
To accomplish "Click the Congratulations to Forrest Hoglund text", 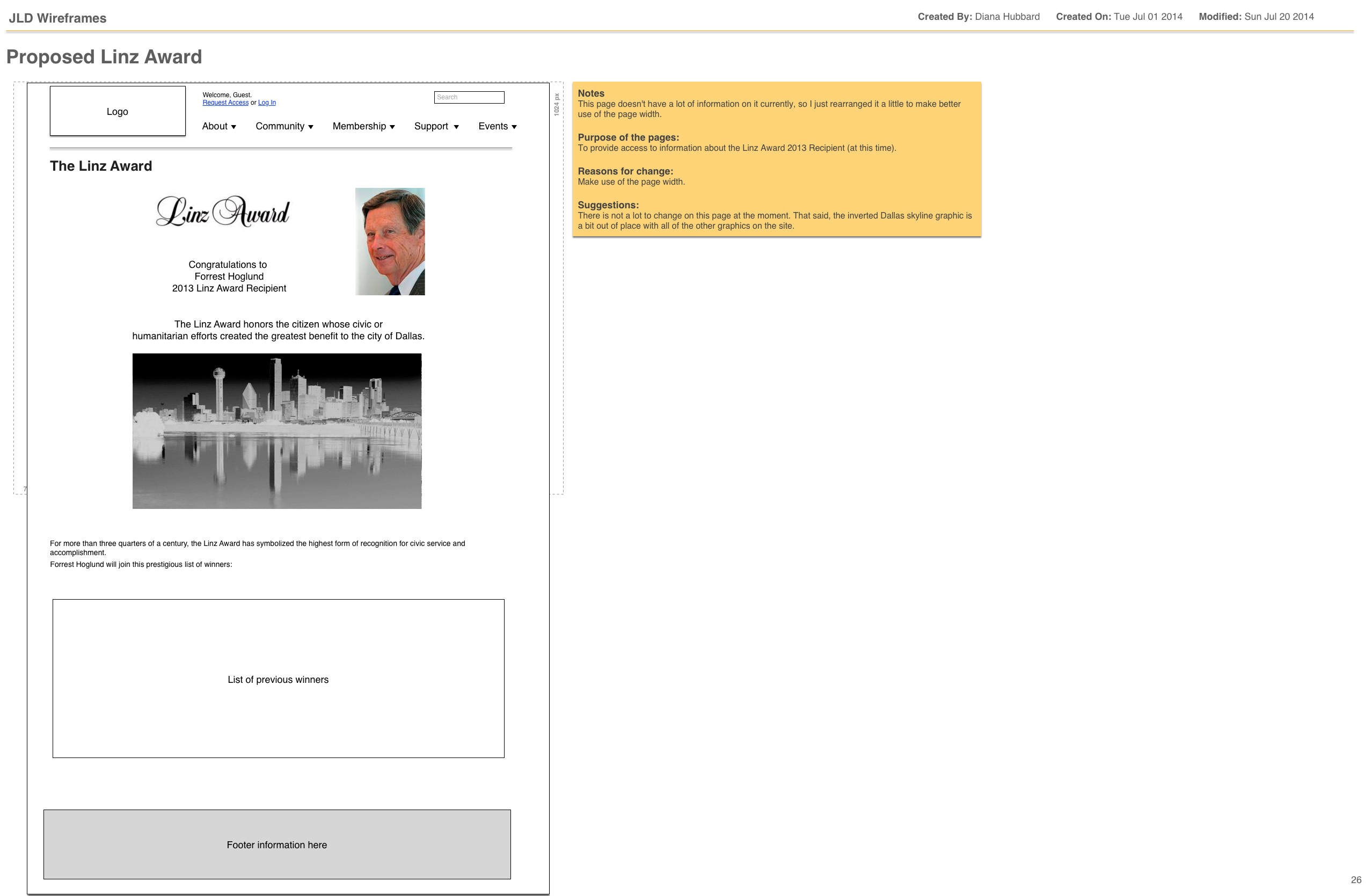I will (229, 276).
